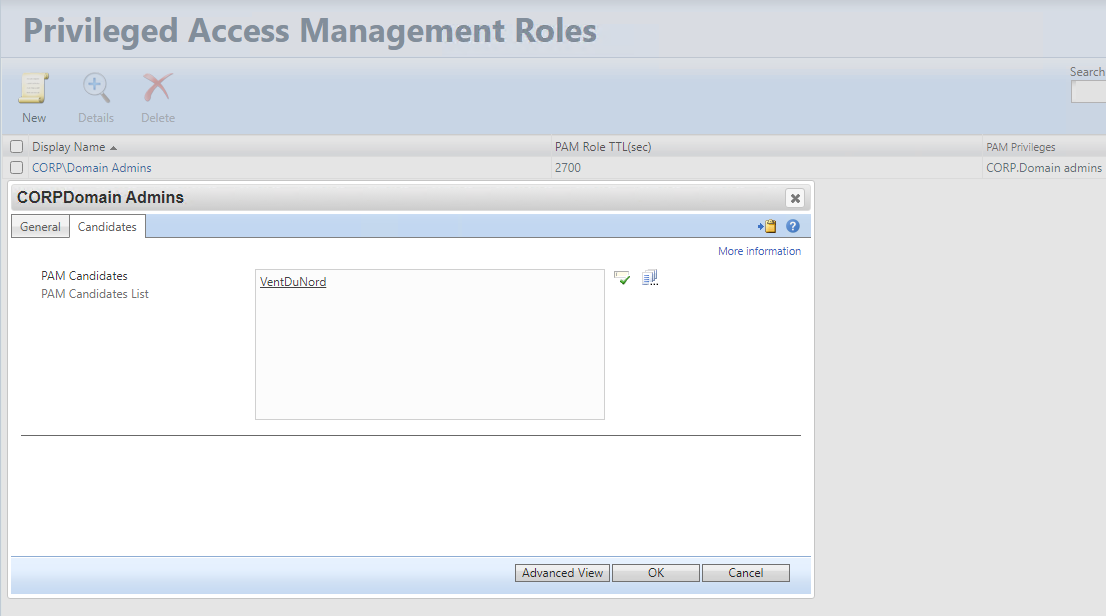The height and width of the screenshot is (616, 1106).
Task: Click the Advanced View button
Action: (x=562, y=573)
